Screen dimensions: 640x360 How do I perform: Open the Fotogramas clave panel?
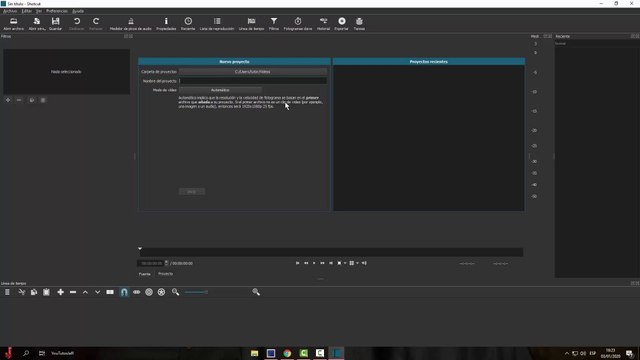(298, 24)
